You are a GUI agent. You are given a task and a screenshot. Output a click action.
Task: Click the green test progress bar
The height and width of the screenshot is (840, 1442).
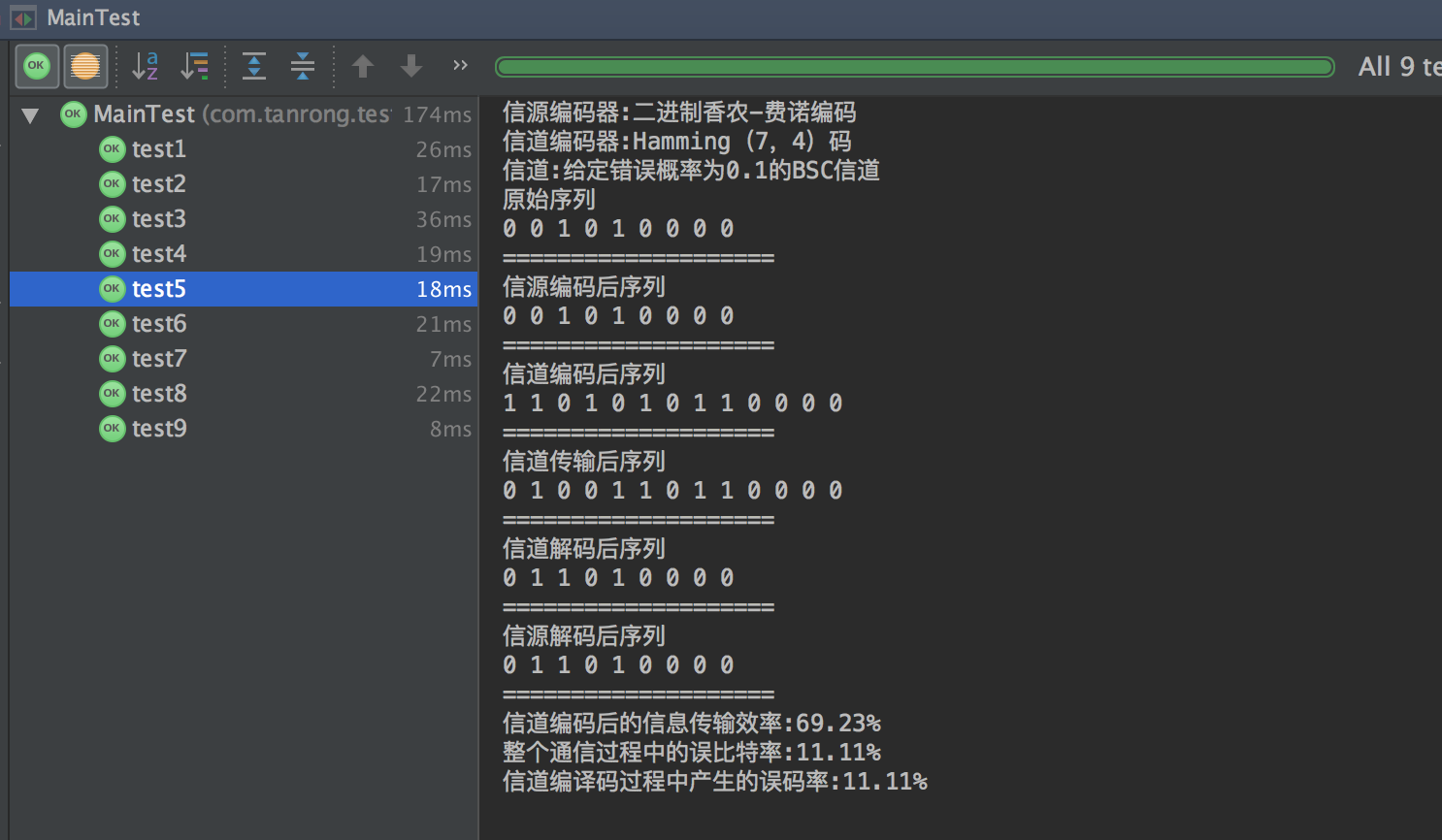tap(914, 67)
